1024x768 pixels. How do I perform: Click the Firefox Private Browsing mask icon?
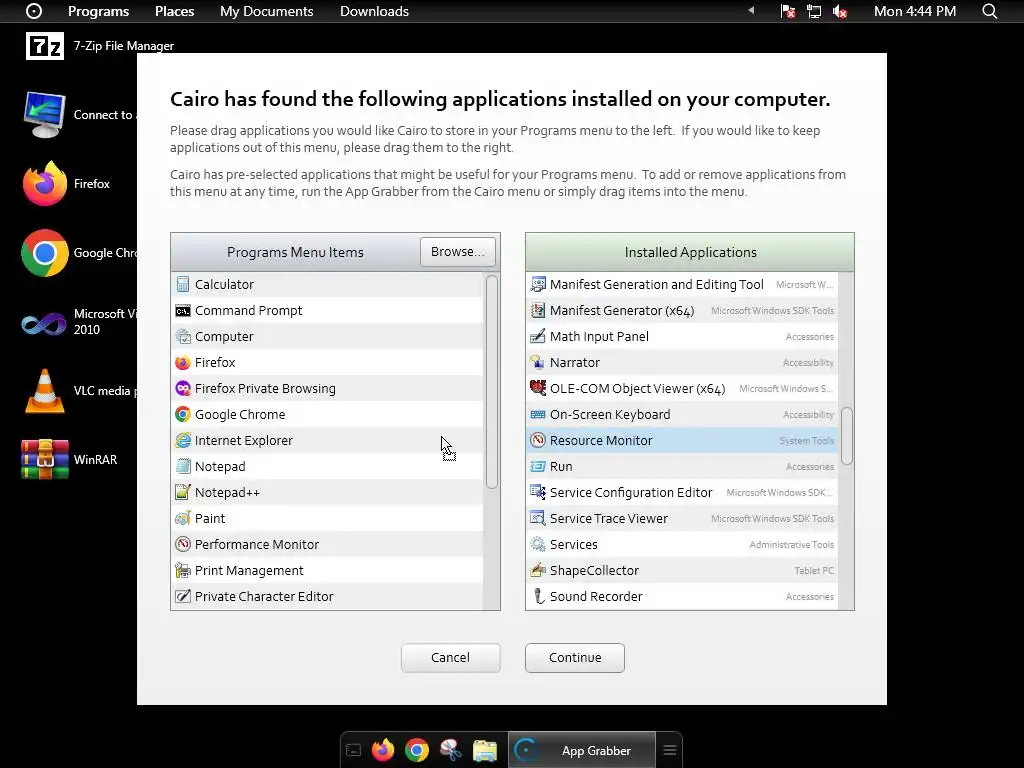[x=183, y=389]
